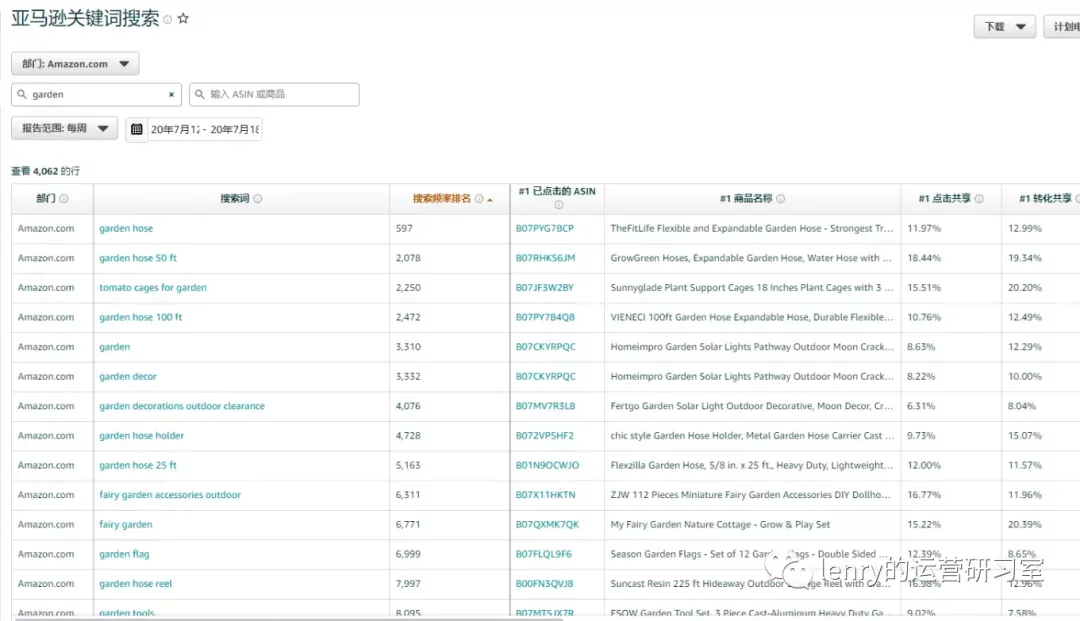Sort by 搜索频率排名 column header
The image size is (1080, 621).
tap(442, 198)
